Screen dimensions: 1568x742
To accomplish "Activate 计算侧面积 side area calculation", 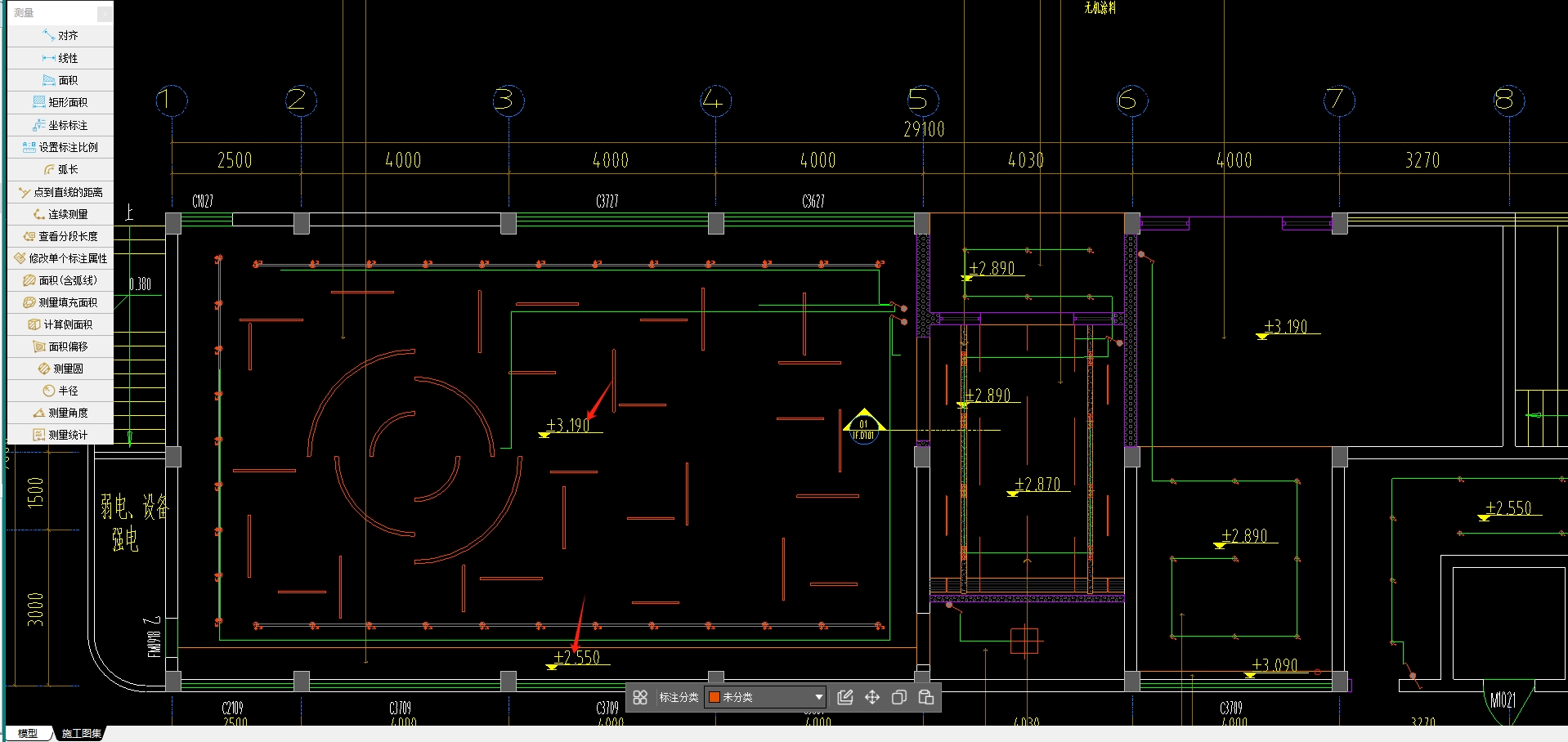I will coord(60,324).
